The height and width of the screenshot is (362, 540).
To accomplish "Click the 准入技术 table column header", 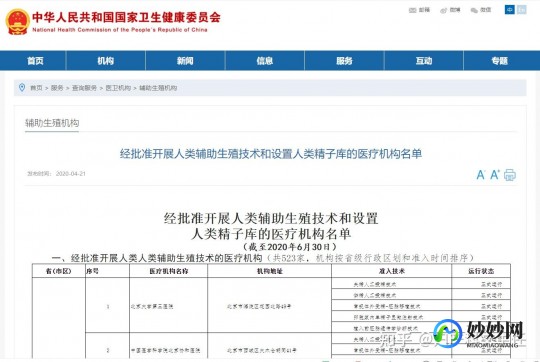I will [x=392, y=271].
